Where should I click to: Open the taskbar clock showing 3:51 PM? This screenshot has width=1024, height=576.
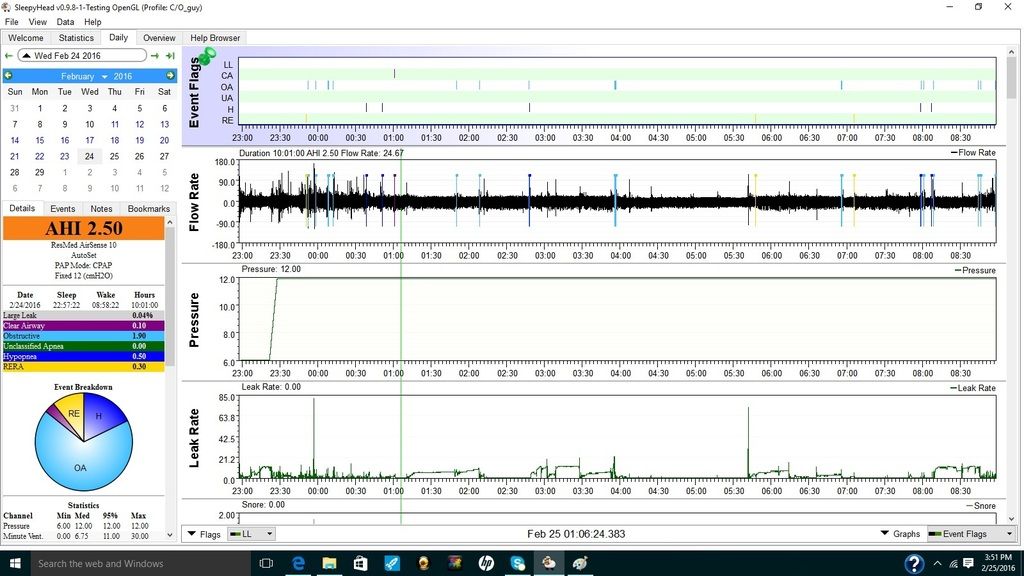999,563
